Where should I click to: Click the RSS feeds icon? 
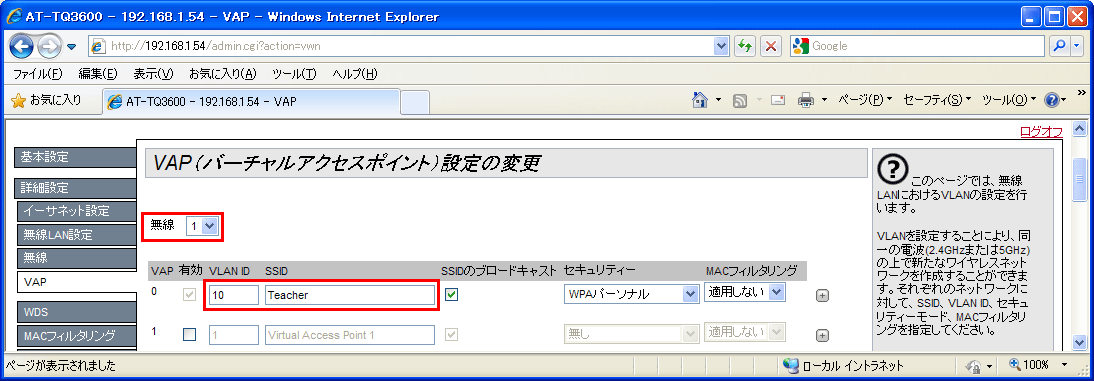pos(740,100)
